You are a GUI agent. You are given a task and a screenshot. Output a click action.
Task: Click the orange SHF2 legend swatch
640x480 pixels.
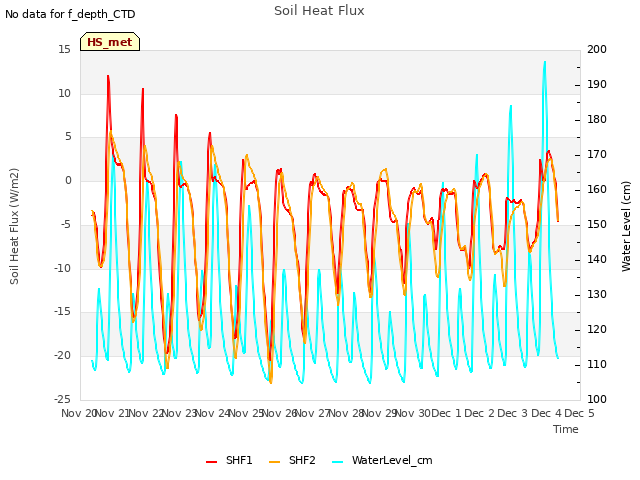click(275, 461)
